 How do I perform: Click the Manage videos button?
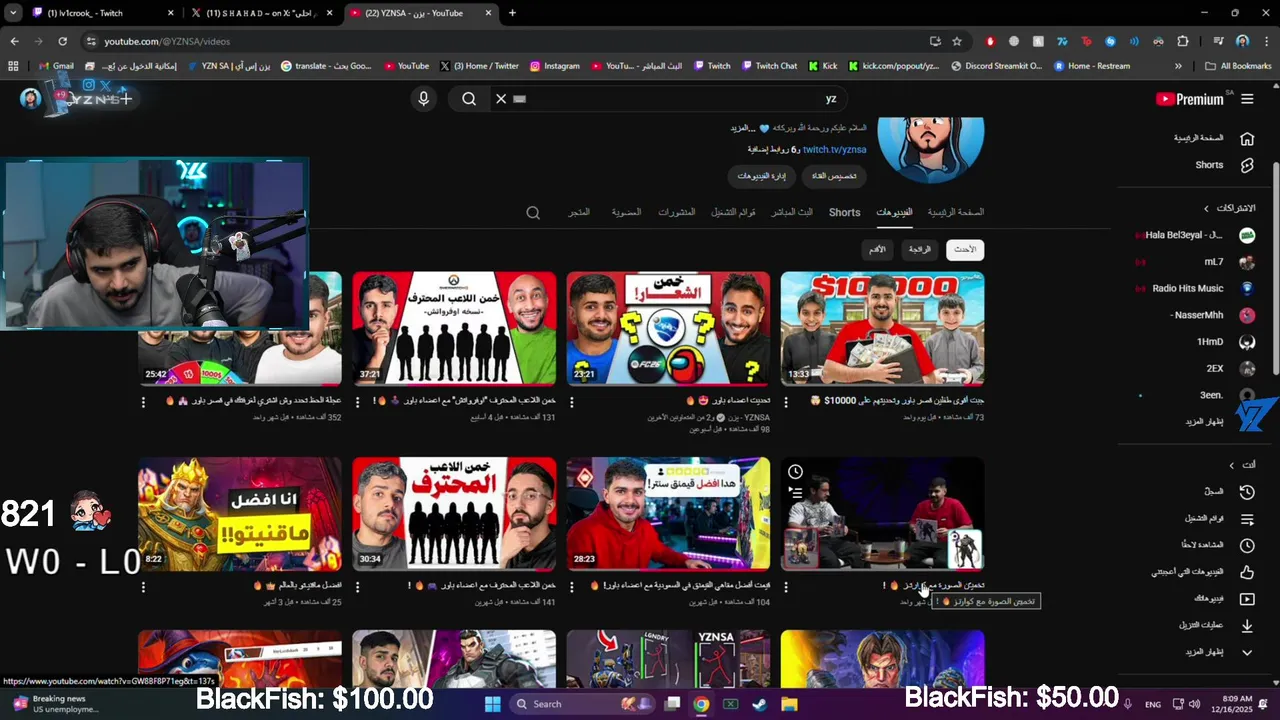tap(762, 176)
